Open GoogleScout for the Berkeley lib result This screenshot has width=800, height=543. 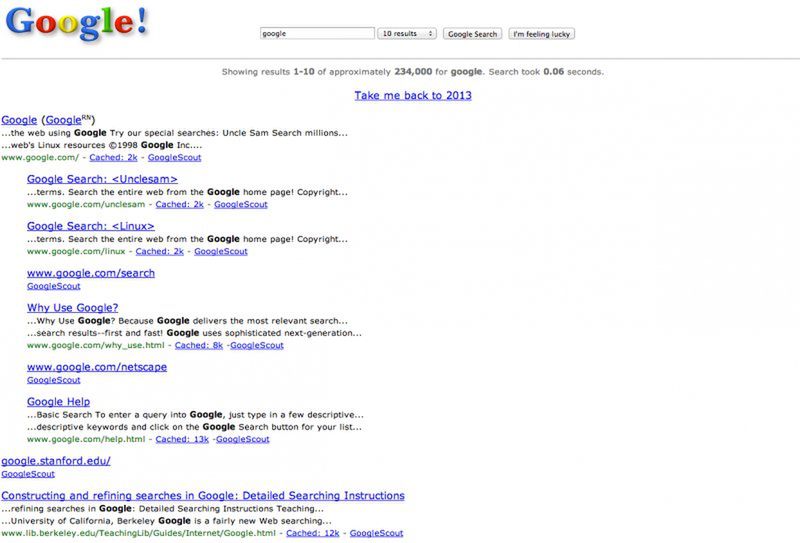coord(377,533)
